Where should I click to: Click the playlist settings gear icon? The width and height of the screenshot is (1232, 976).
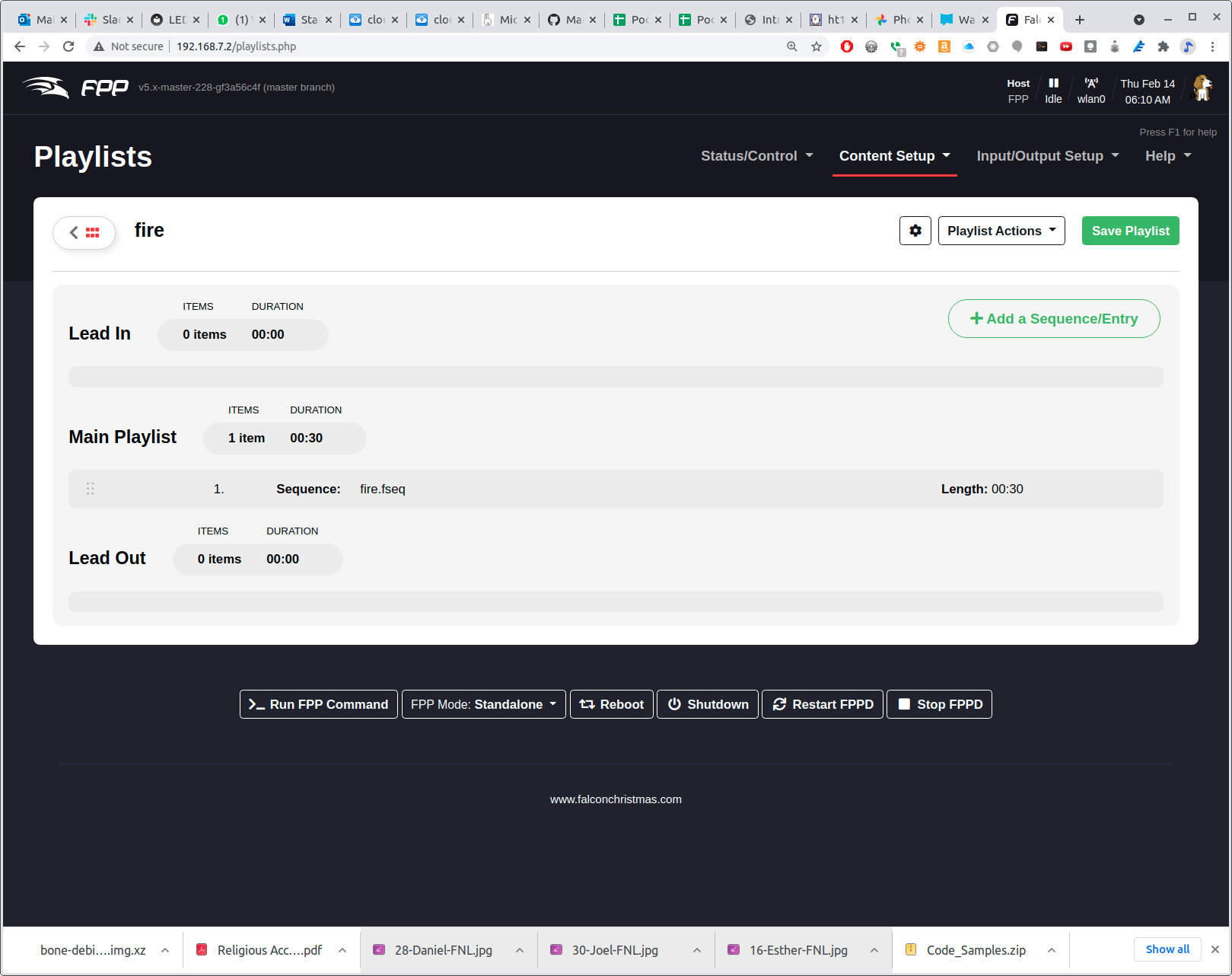click(915, 231)
